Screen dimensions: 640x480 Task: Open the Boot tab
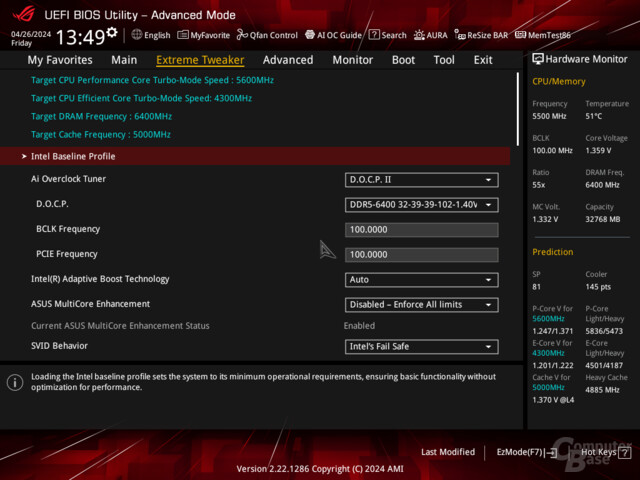point(403,60)
